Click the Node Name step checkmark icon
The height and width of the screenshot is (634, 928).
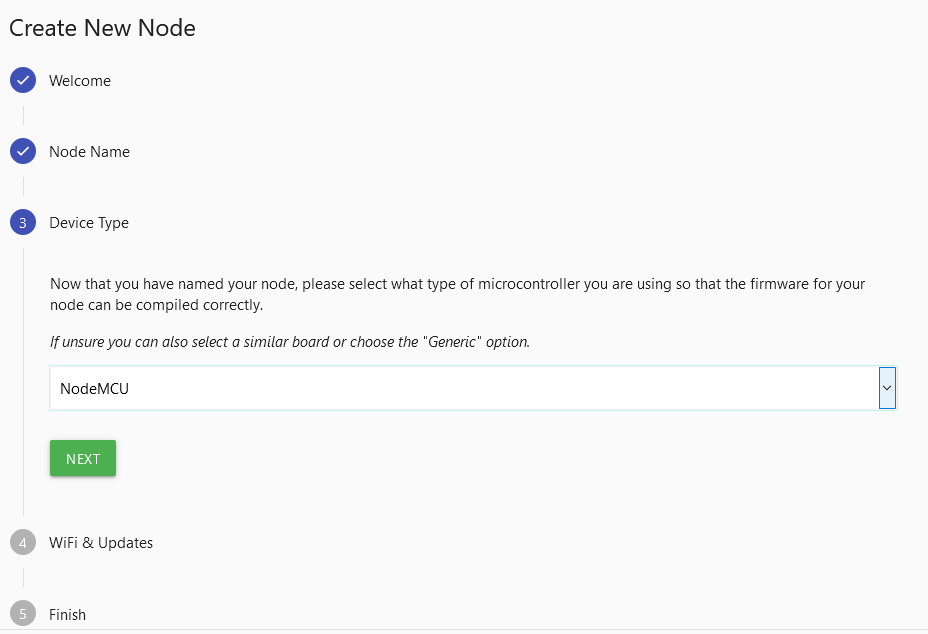pyautogui.click(x=23, y=152)
